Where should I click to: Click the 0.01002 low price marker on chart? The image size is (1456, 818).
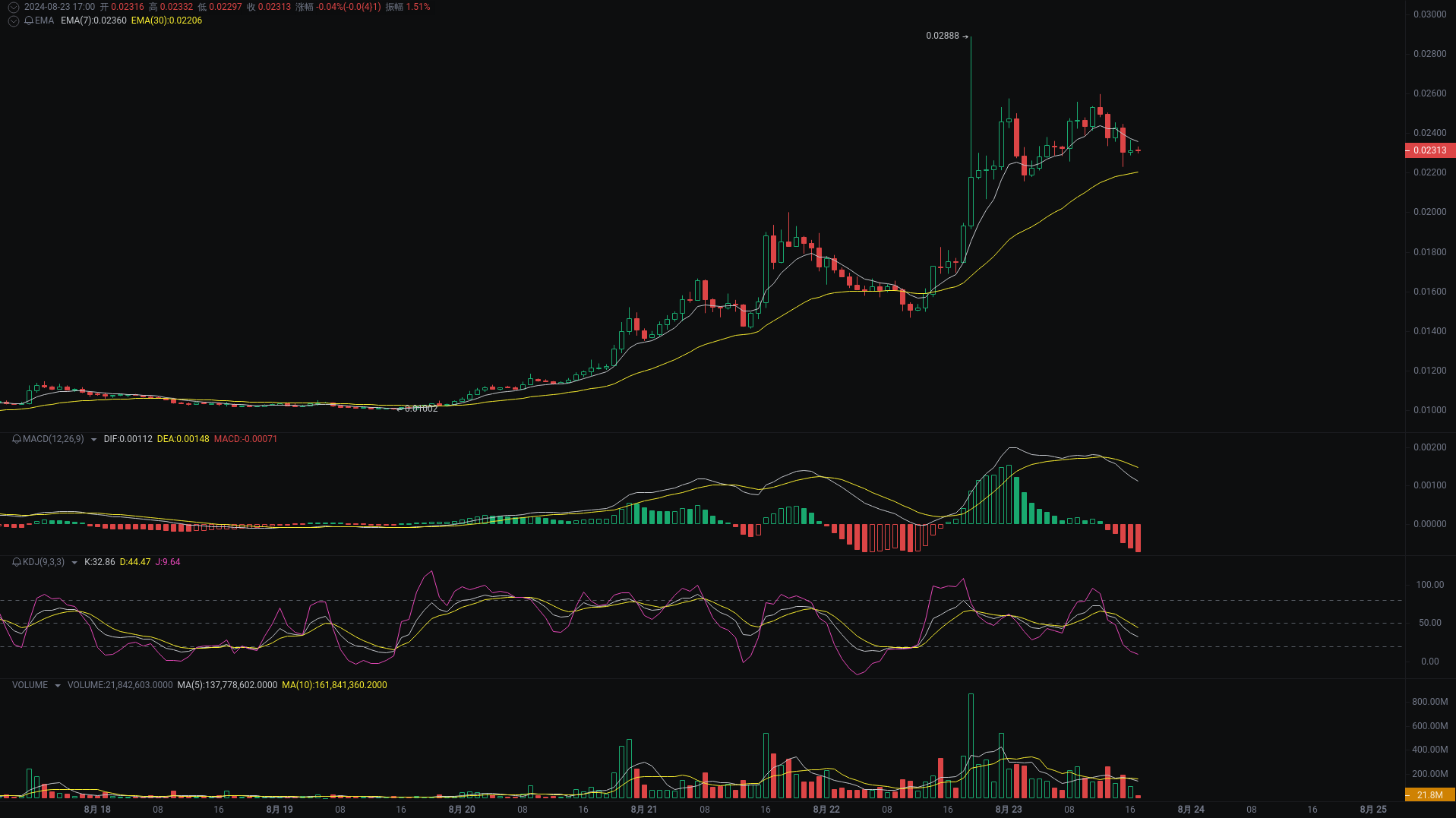pos(420,408)
